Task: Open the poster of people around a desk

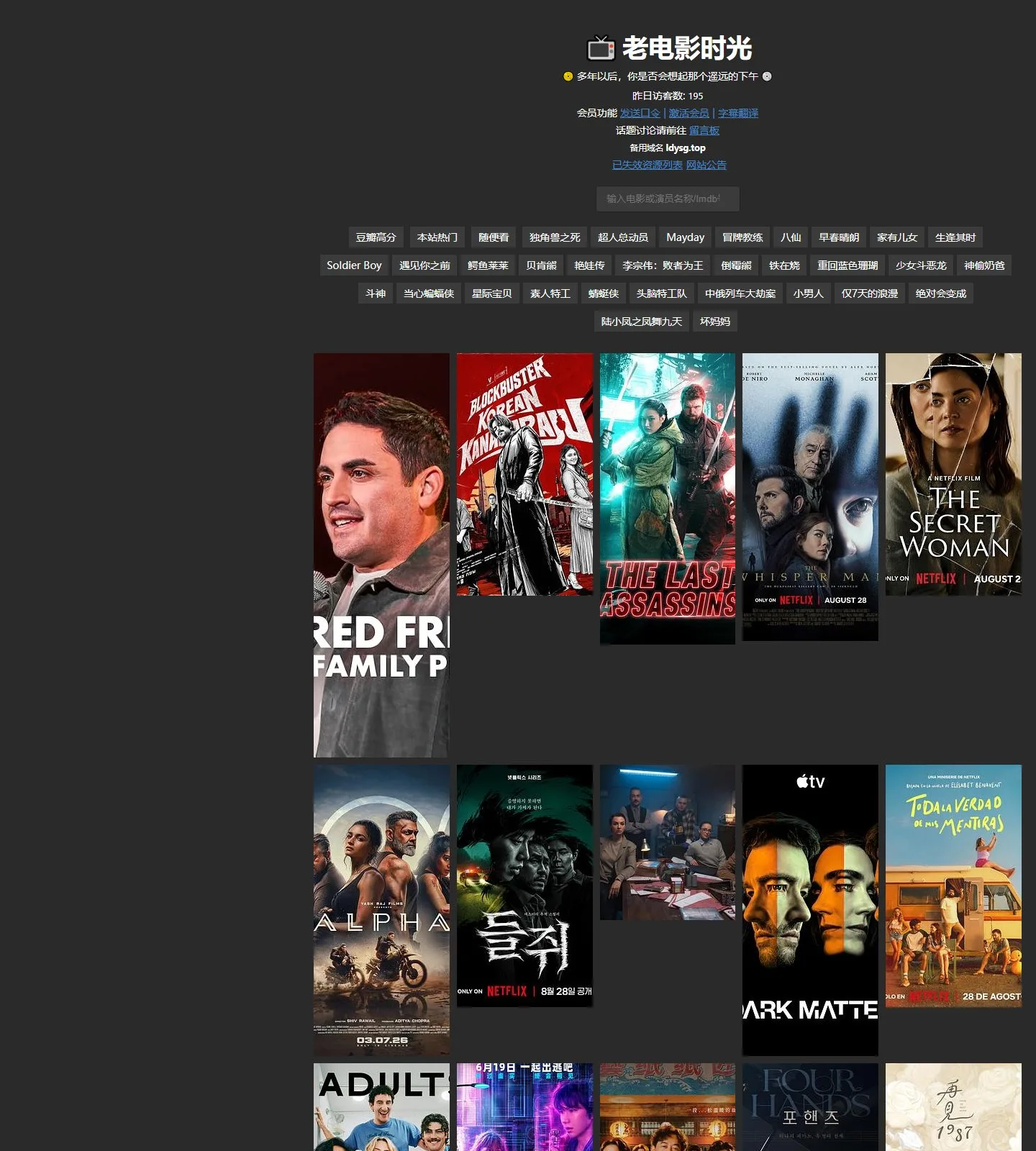Action: [668, 842]
